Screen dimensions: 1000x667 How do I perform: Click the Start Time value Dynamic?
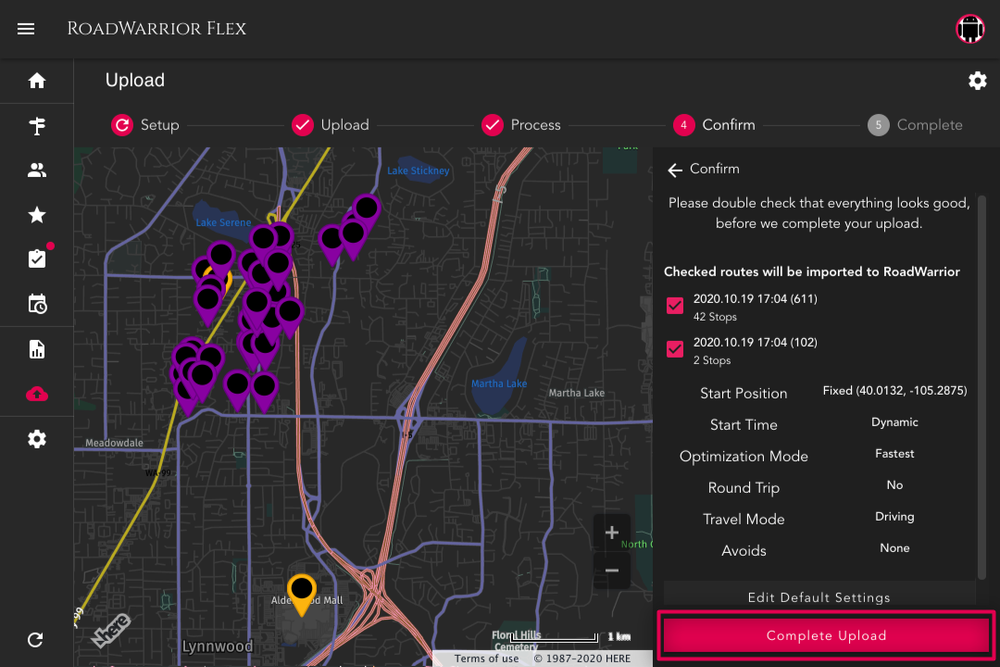click(x=894, y=422)
